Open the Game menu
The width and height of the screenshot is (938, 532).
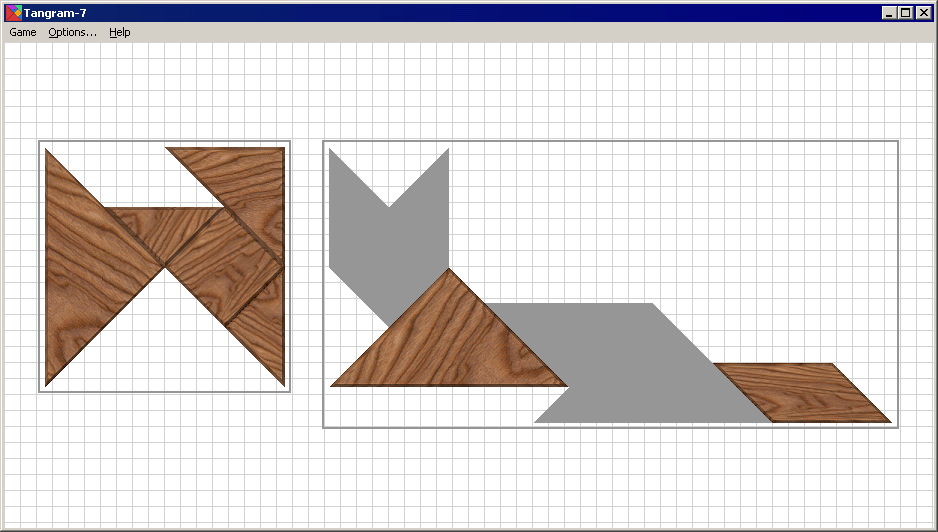(23, 32)
